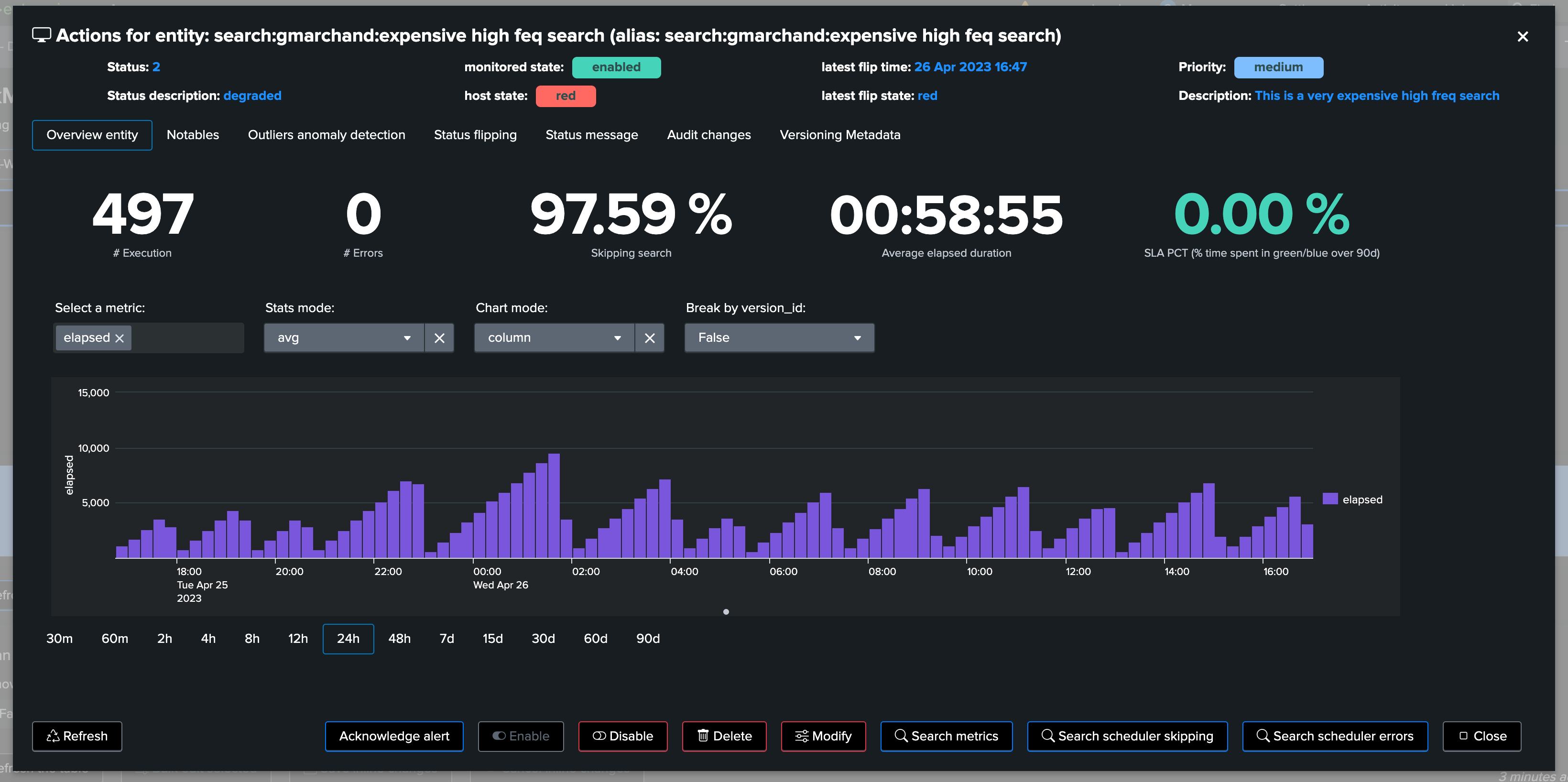1568x782 pixels.
Task: Click latest flip time 26 Apr 2023 16:47
Action: 970,67
